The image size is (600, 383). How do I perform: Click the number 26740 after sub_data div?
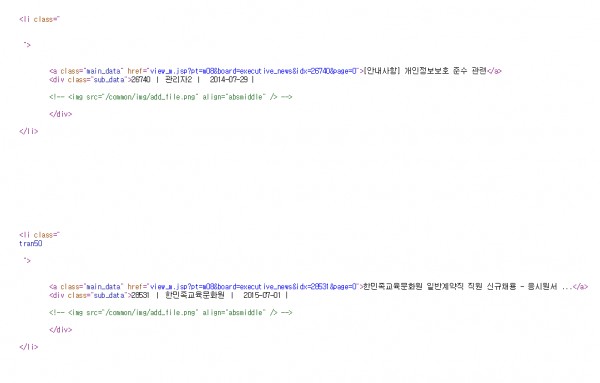[x=141, y=80]
